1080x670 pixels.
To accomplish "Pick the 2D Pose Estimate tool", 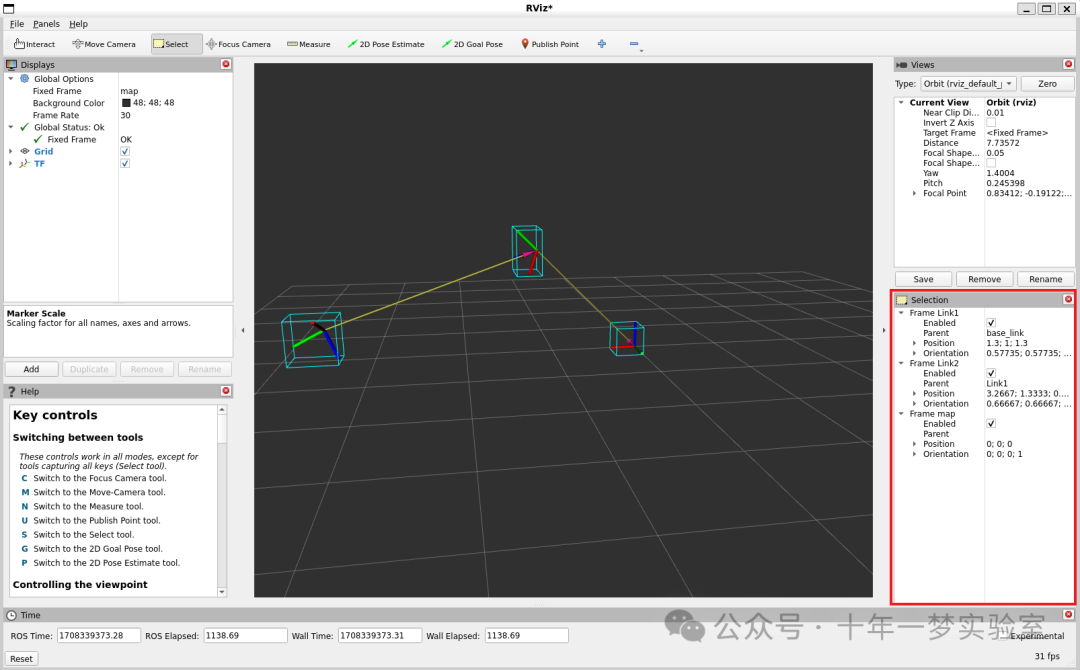I will pyautogui.click(x=386, y=44).
